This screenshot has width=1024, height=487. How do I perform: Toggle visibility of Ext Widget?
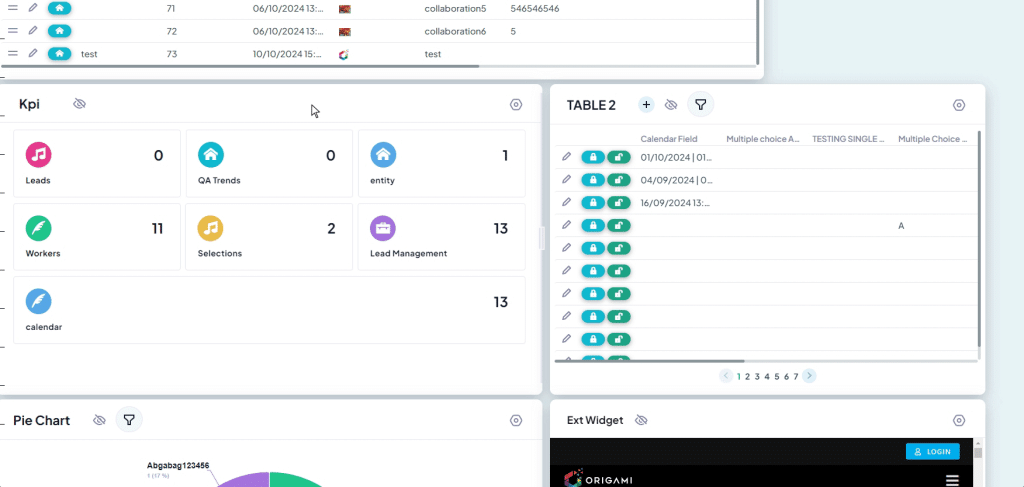641,420
